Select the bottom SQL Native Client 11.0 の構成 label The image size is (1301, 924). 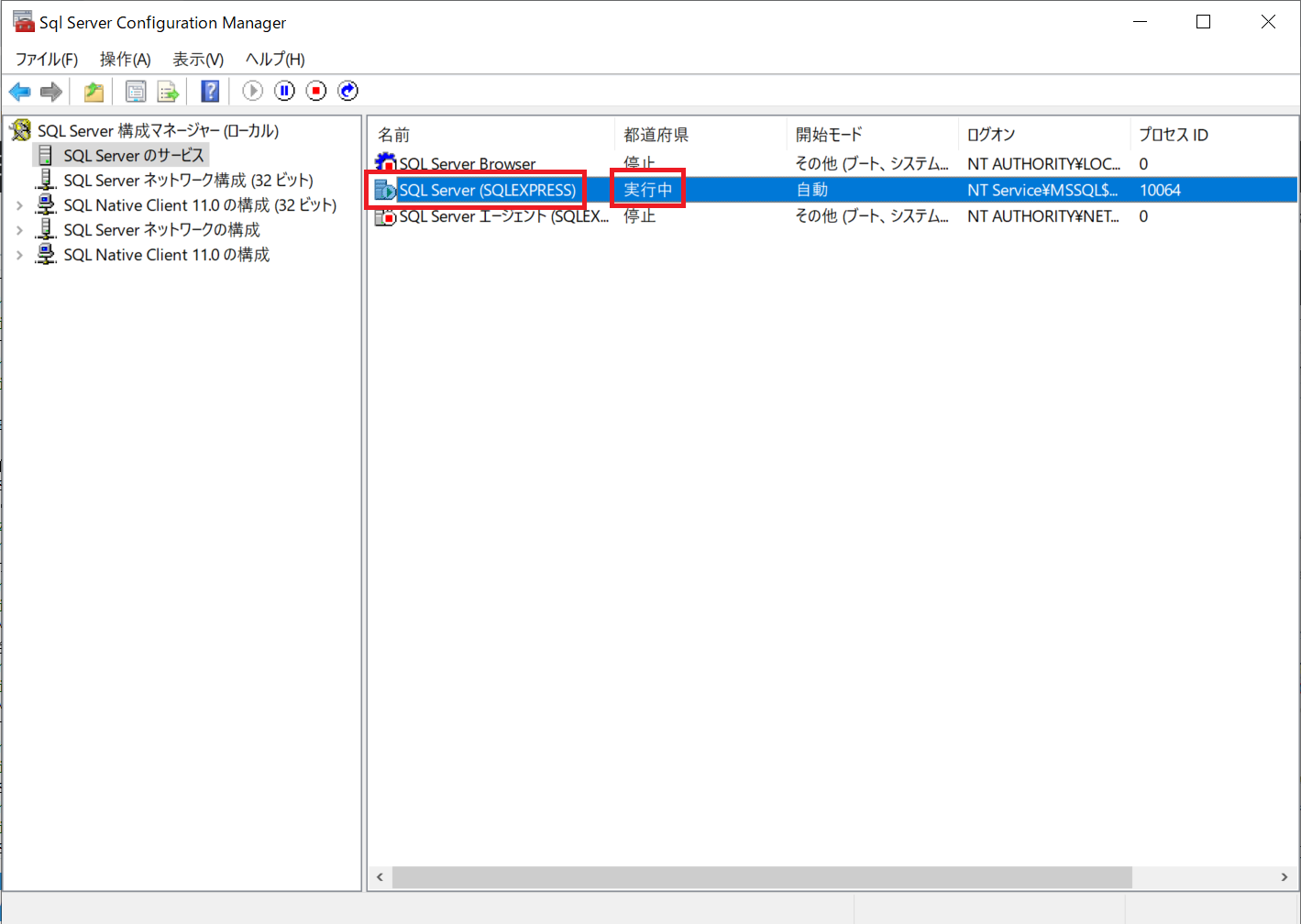point(166,254)
